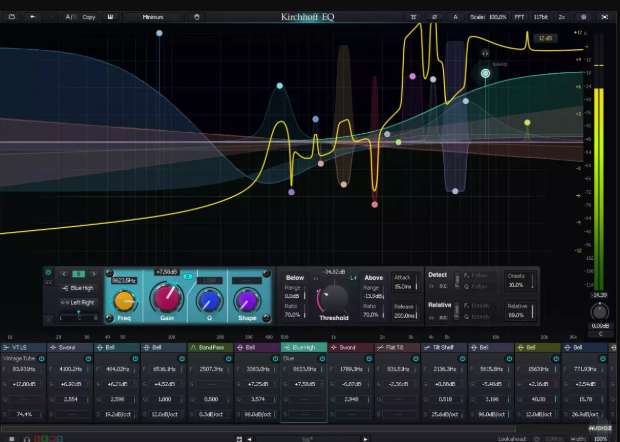Toggle power of the Vintage Tube VT LS band

click(x=42, y=359)
